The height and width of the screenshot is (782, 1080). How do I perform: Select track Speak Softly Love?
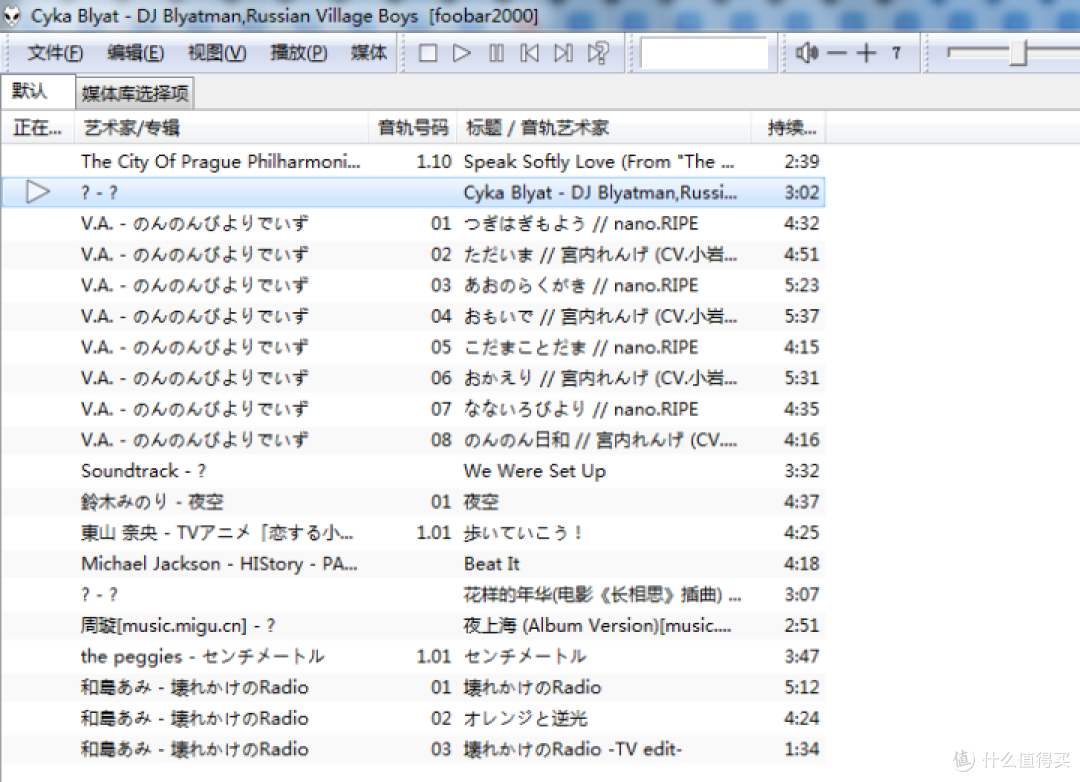(x=413, y=162)
